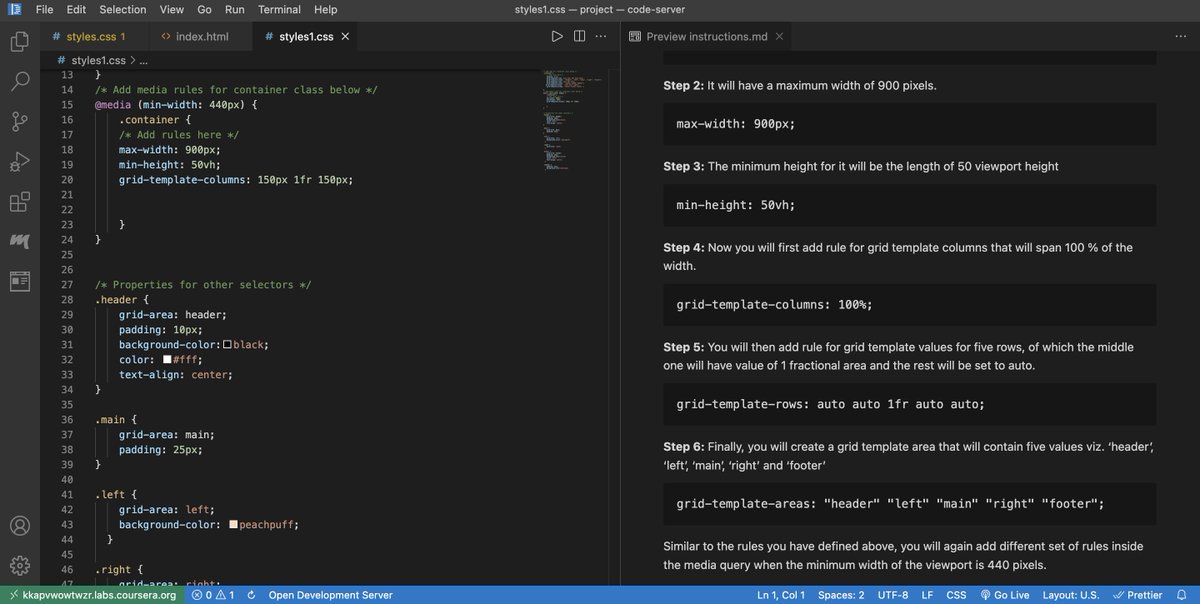Open the Run and Debug panel
This screenshot has height=604, width=1200.
click(x=20, y=161)
